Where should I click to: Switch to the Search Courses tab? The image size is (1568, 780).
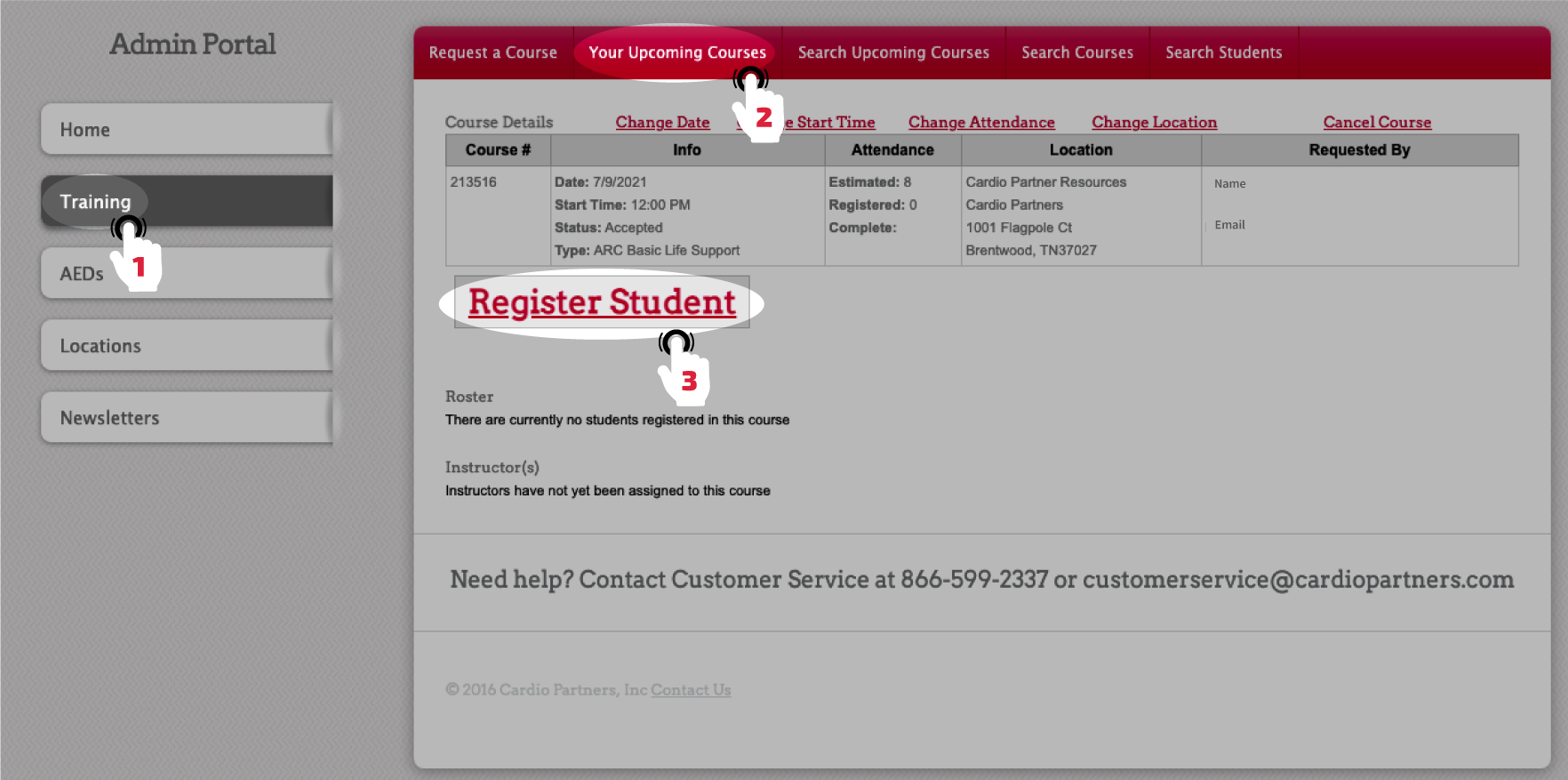(1077, 52)
